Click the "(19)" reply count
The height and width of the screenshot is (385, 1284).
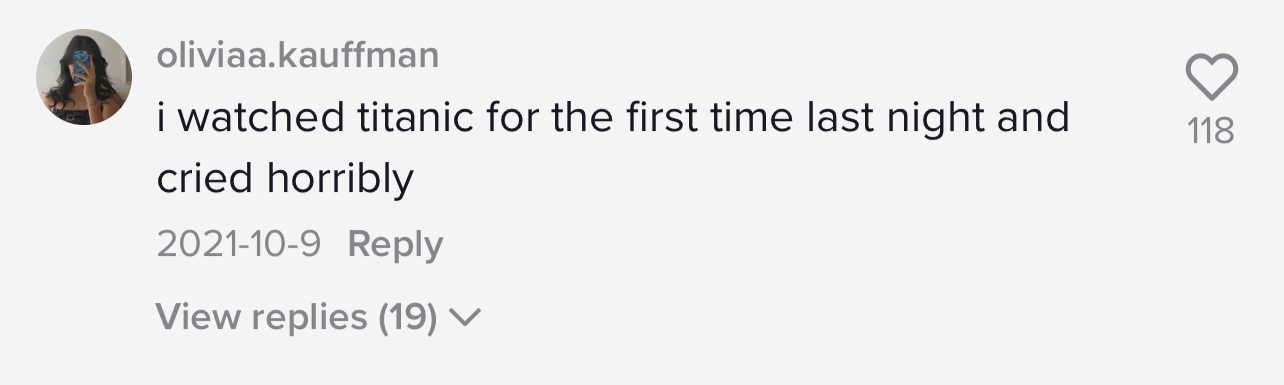coord(408,318)
